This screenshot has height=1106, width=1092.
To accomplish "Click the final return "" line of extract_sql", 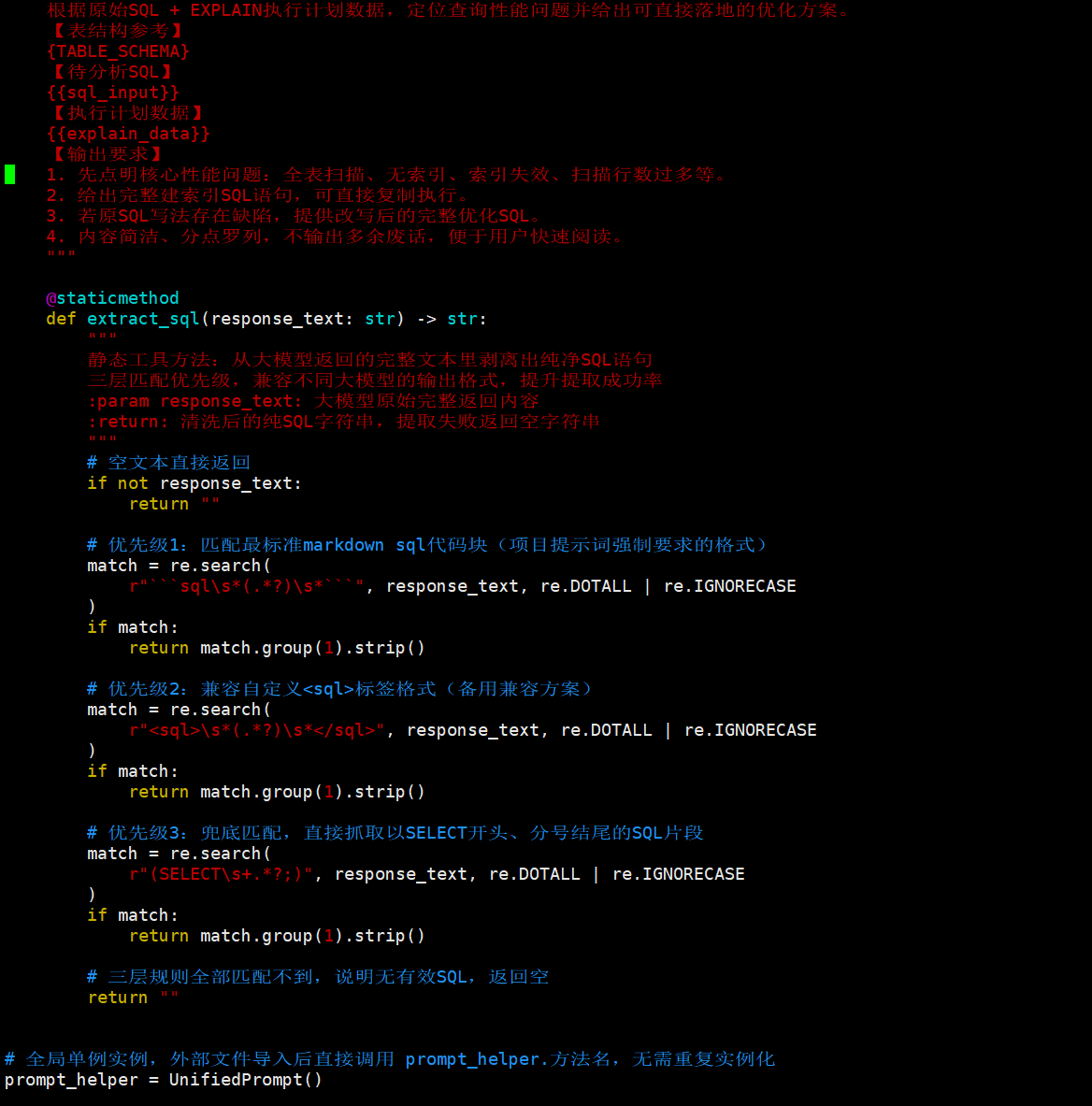I will click(134, 998).
